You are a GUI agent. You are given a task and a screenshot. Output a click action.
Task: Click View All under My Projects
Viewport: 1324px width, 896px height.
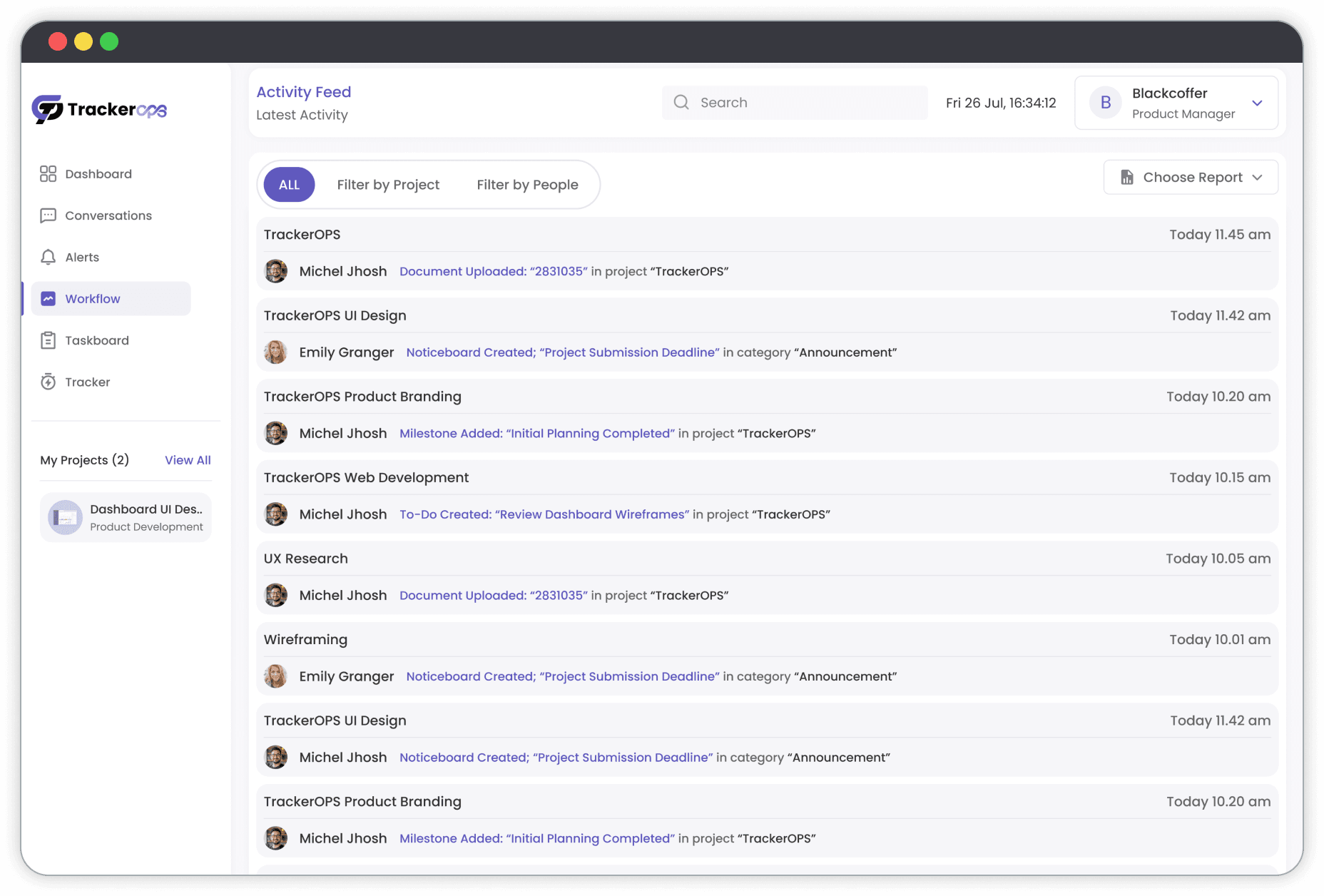pyautogui.click(x=187, y=460)
